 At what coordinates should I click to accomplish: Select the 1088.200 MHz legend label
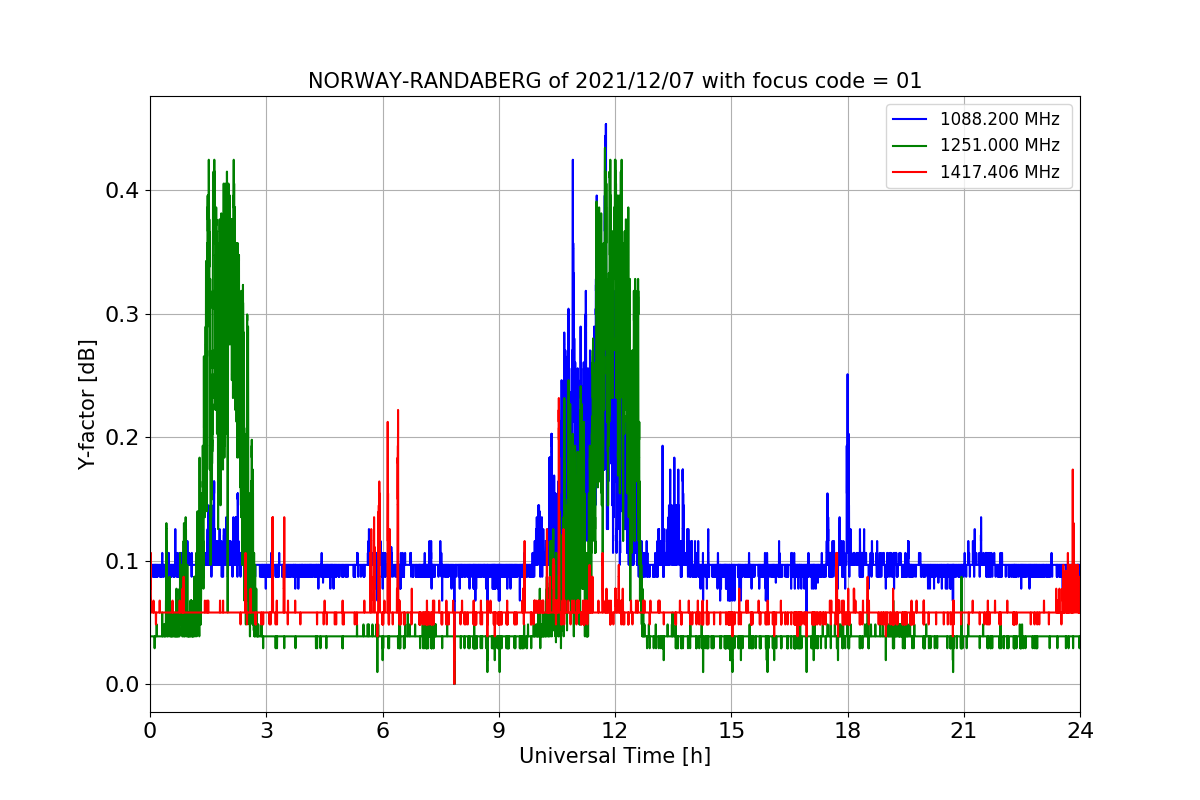(x=999, y=119)
